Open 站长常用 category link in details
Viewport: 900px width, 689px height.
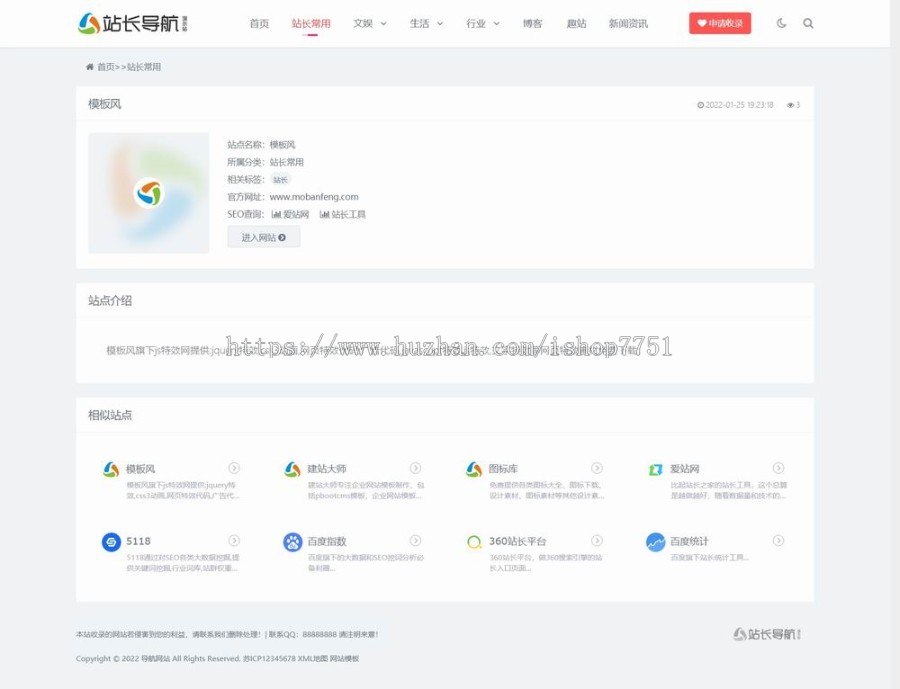(286, 162)
